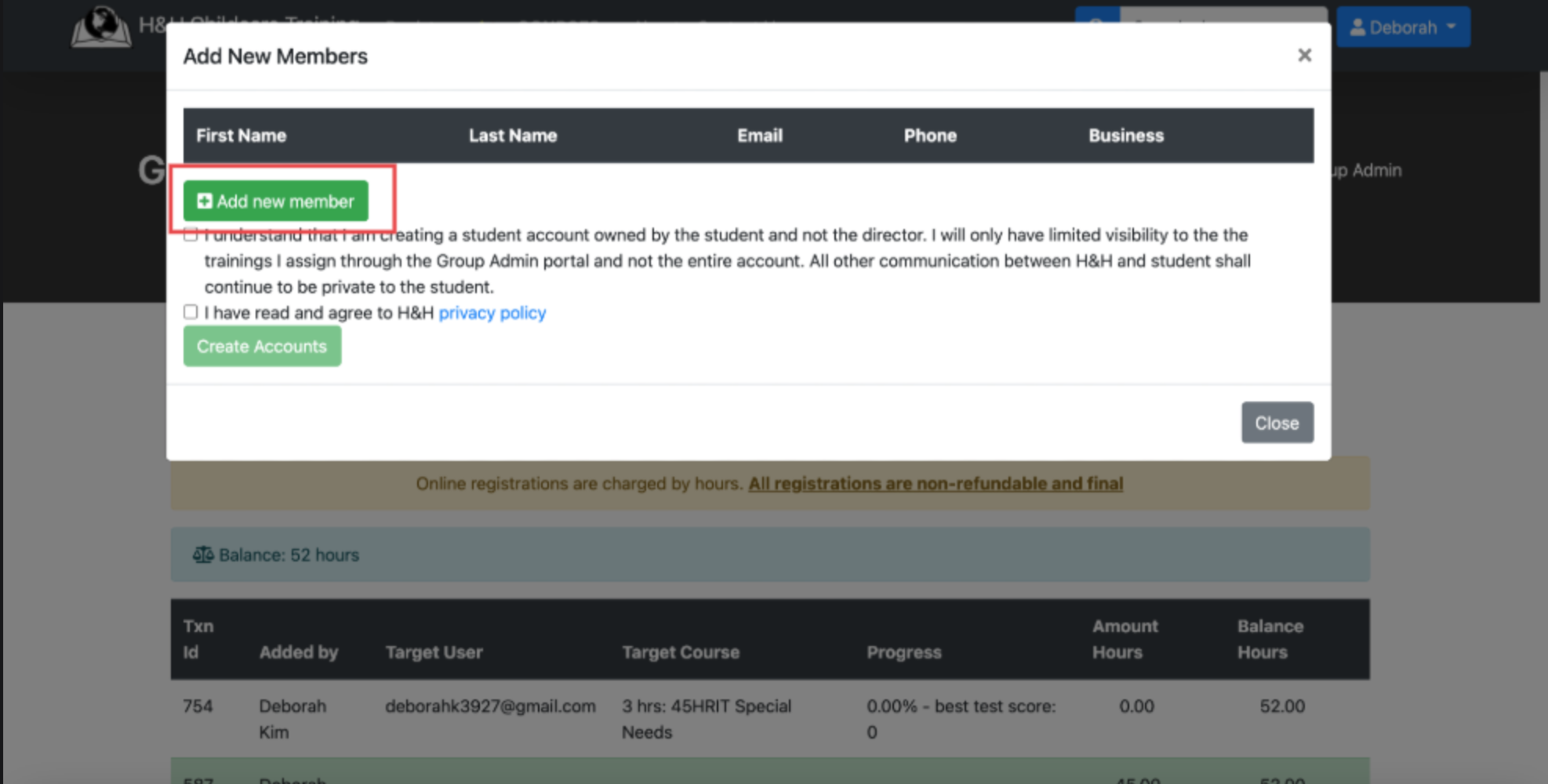Click the Target Course column header
Screen dimensions: 1548x784
tap(680, 652)
